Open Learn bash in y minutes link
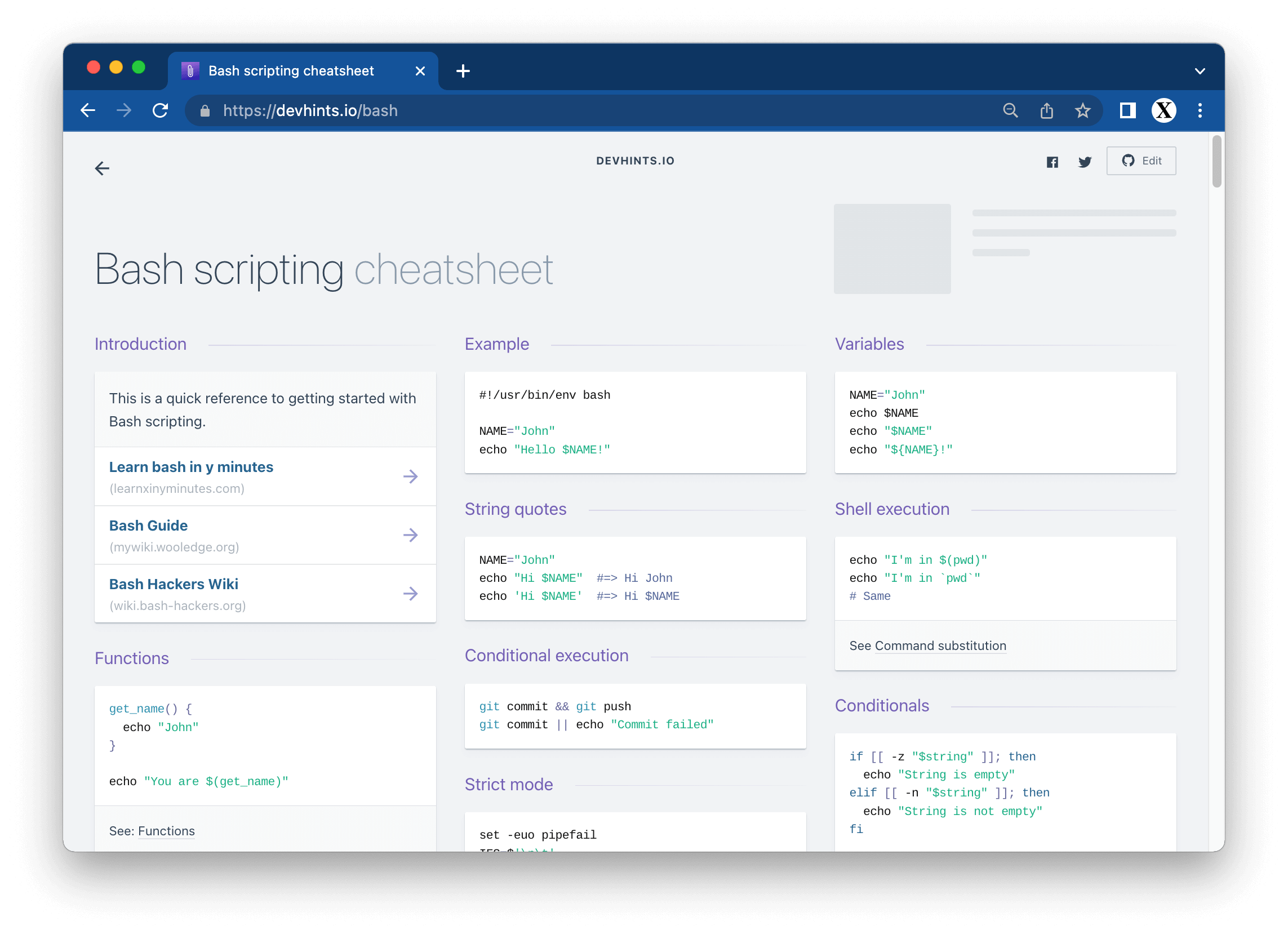1288x935 pixels. [x=192, y=466]
